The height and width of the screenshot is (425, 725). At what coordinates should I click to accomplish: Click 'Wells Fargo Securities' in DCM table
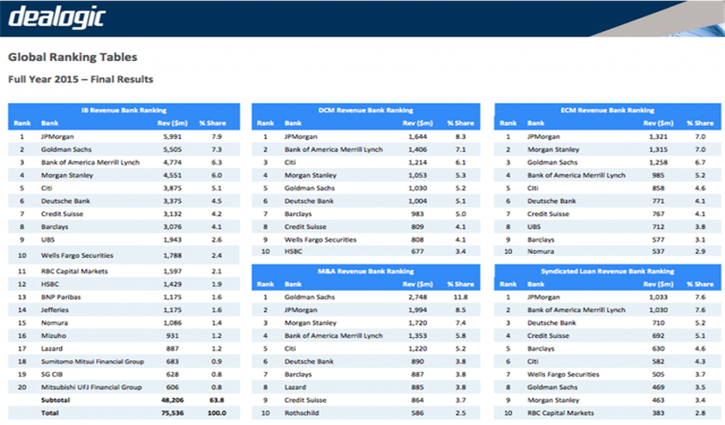(320, 240)
